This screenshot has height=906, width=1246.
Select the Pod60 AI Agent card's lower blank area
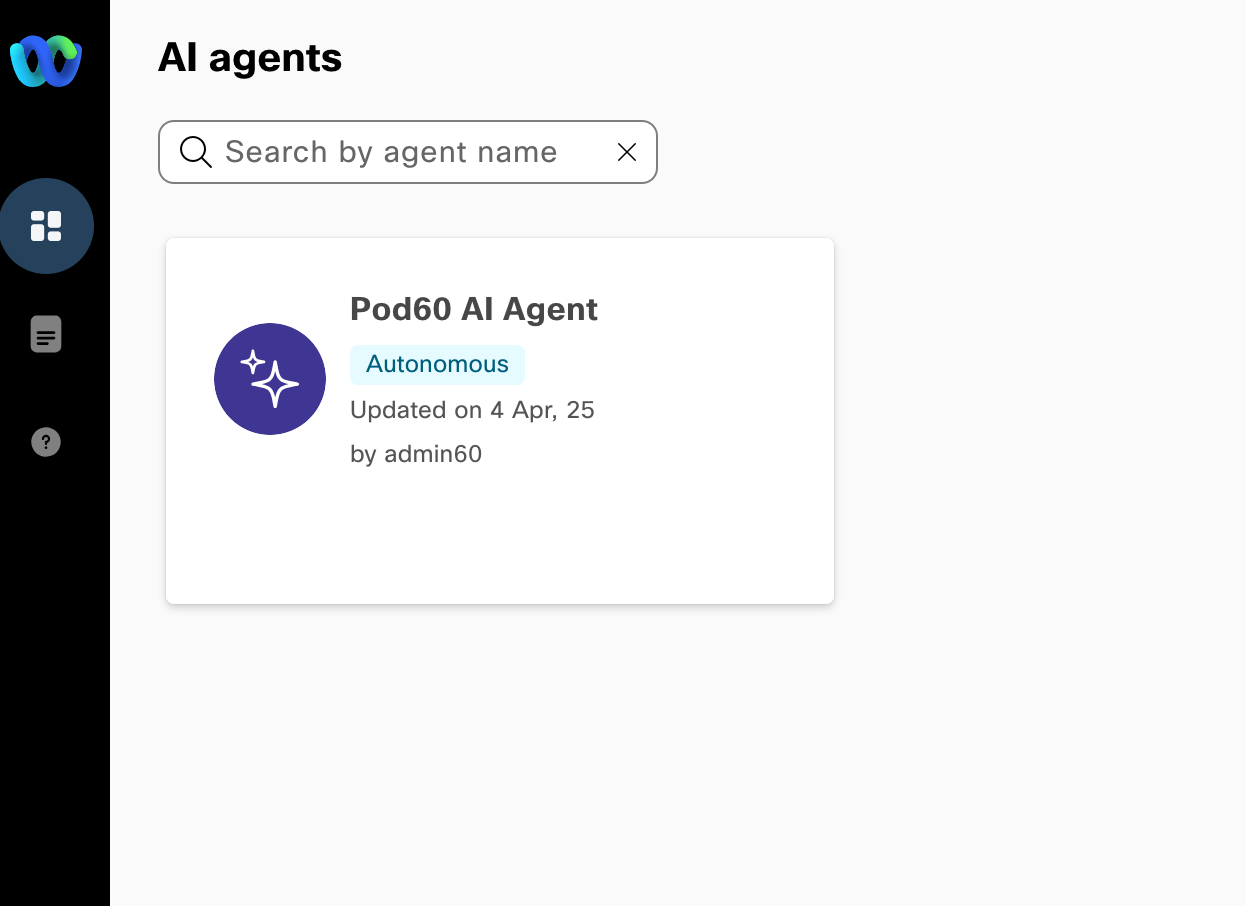[500, 545]
